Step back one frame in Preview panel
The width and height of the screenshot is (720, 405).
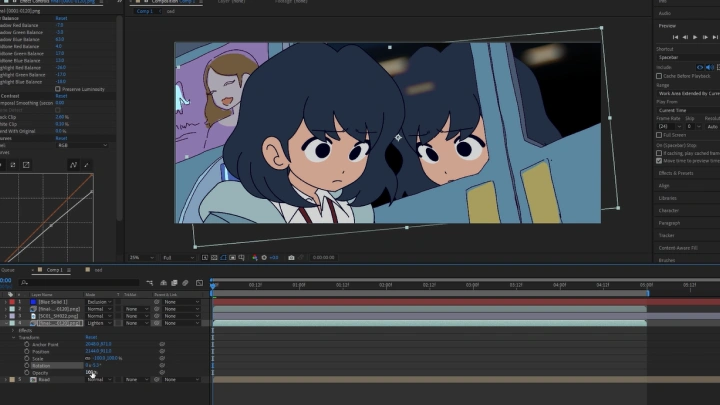685,37
